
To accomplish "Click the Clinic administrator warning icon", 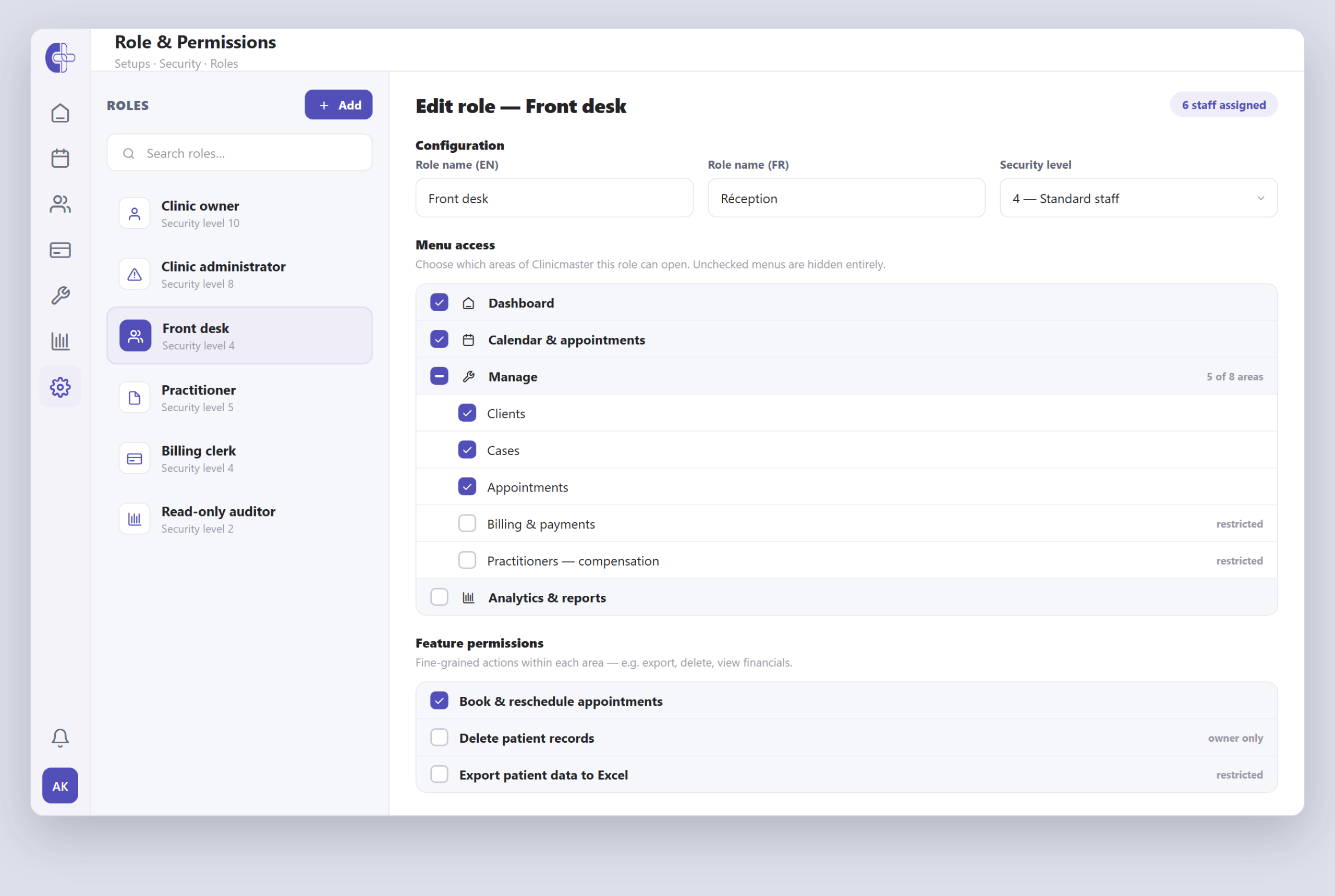I will [x=135, y=274].
